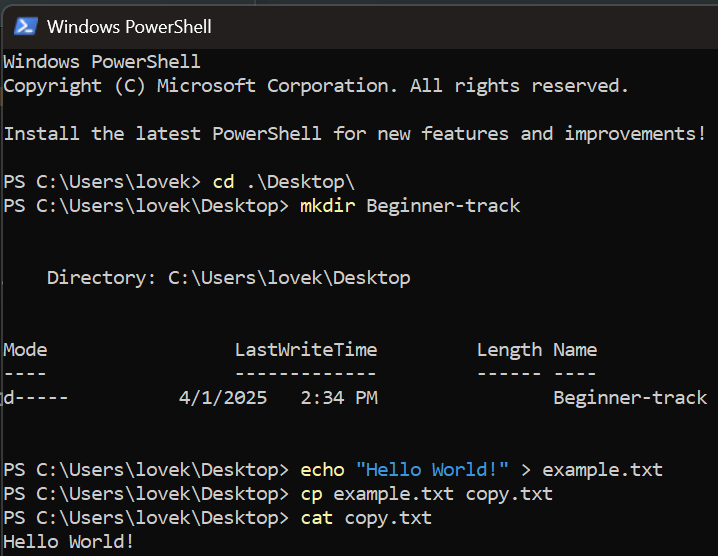Click the LastWriteTime column header

pos(306,350)
